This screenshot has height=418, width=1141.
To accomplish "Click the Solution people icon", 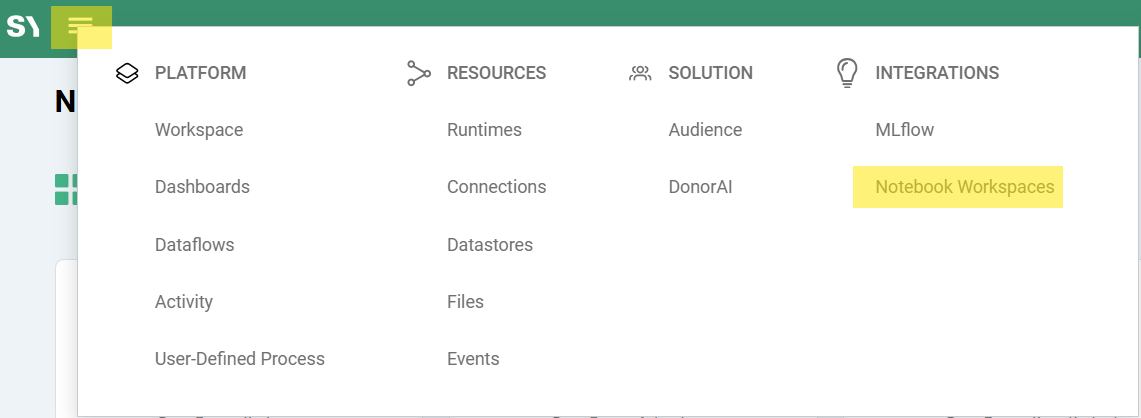I will [640, 73].
